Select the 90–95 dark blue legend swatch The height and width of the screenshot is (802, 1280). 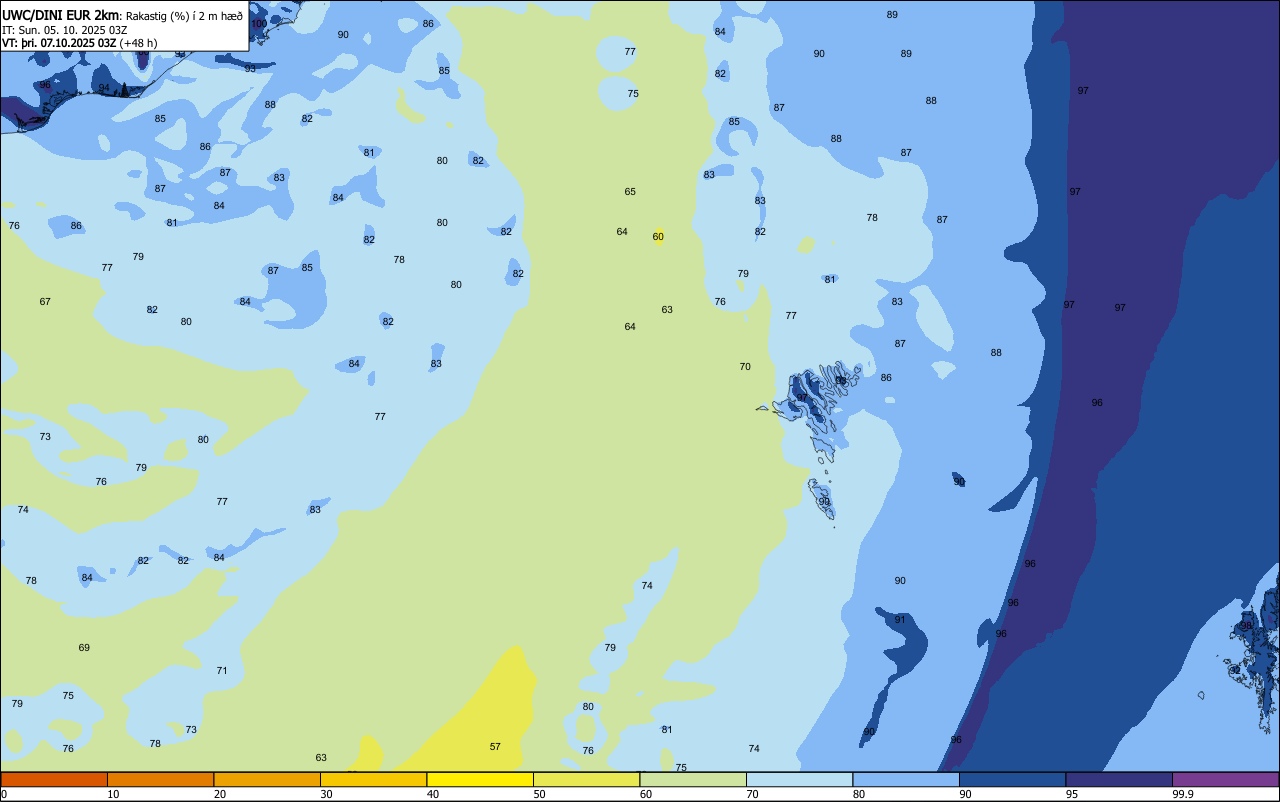(x=1012, y=779)
